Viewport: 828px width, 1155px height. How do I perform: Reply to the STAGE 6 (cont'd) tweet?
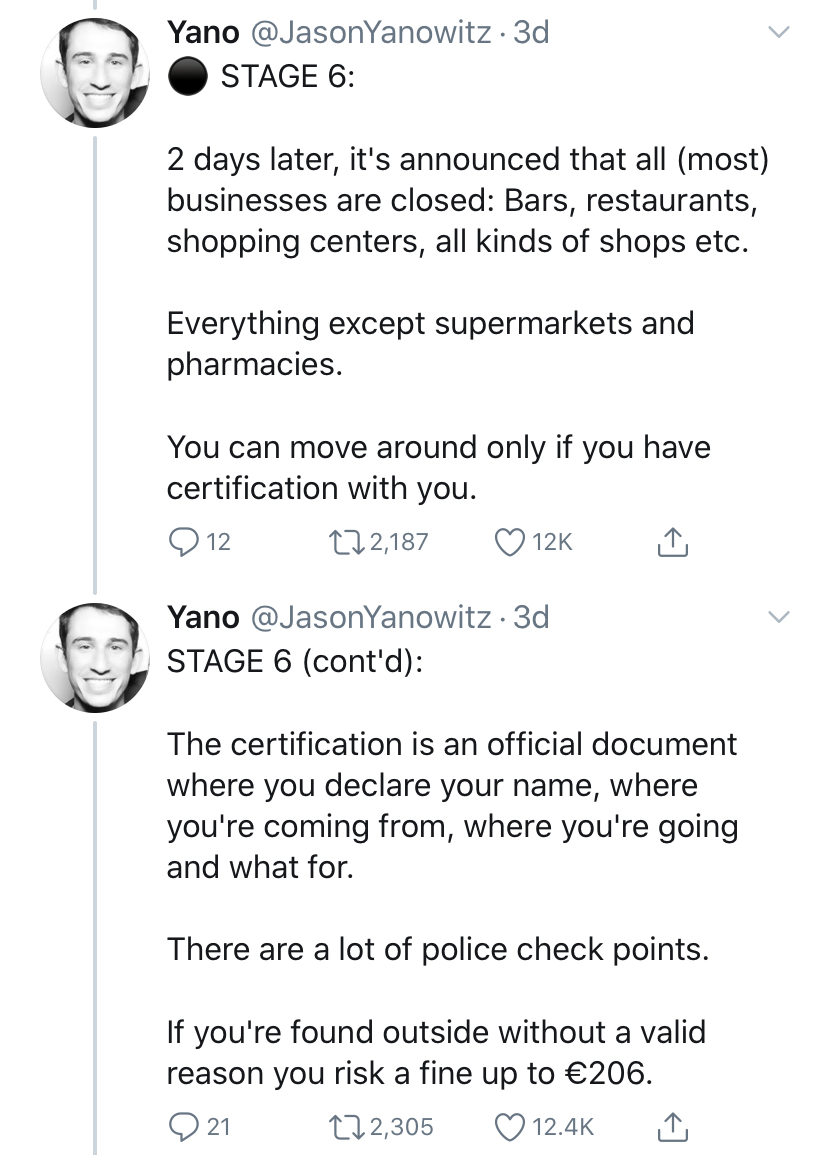point(181,1127)
